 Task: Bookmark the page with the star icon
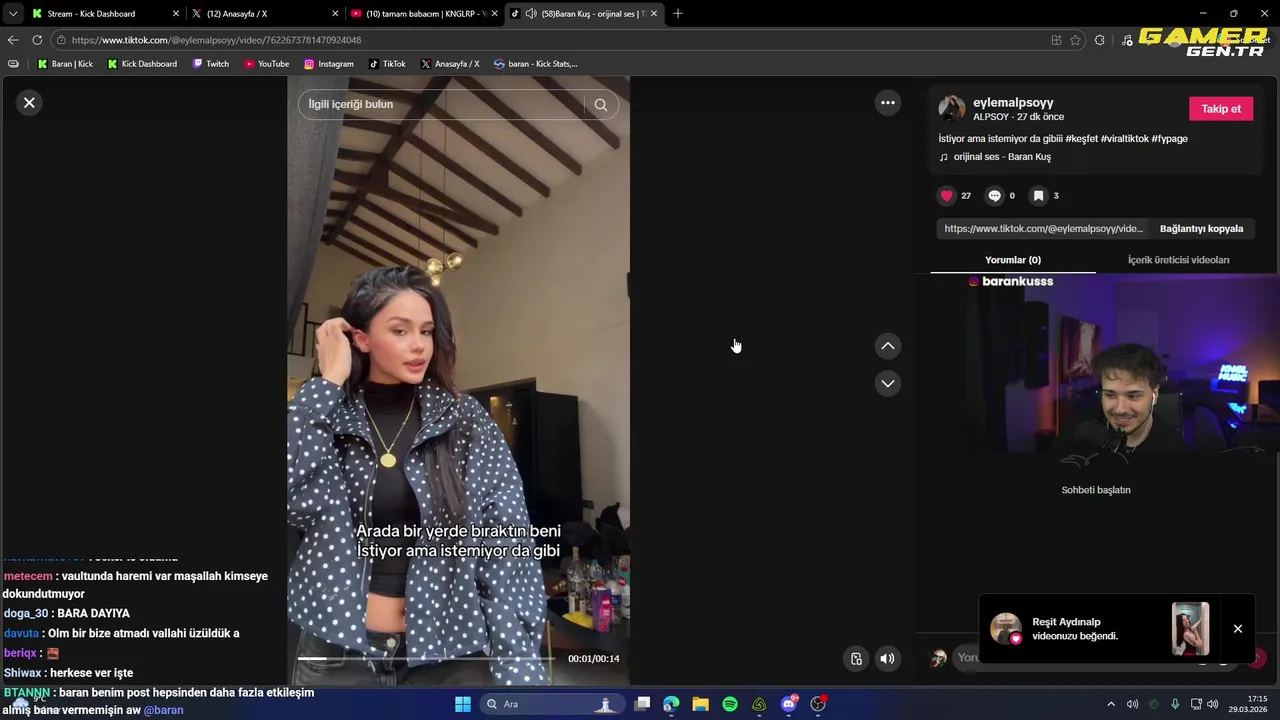1075,40
